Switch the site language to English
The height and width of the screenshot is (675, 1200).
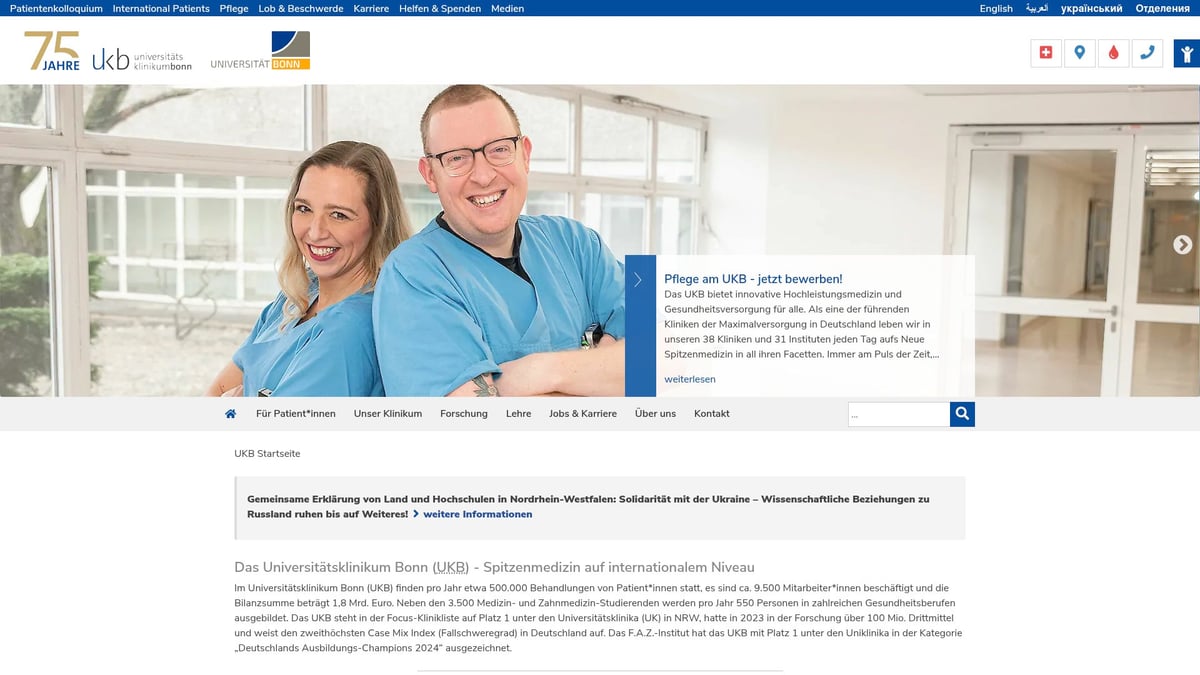point(996,8)
